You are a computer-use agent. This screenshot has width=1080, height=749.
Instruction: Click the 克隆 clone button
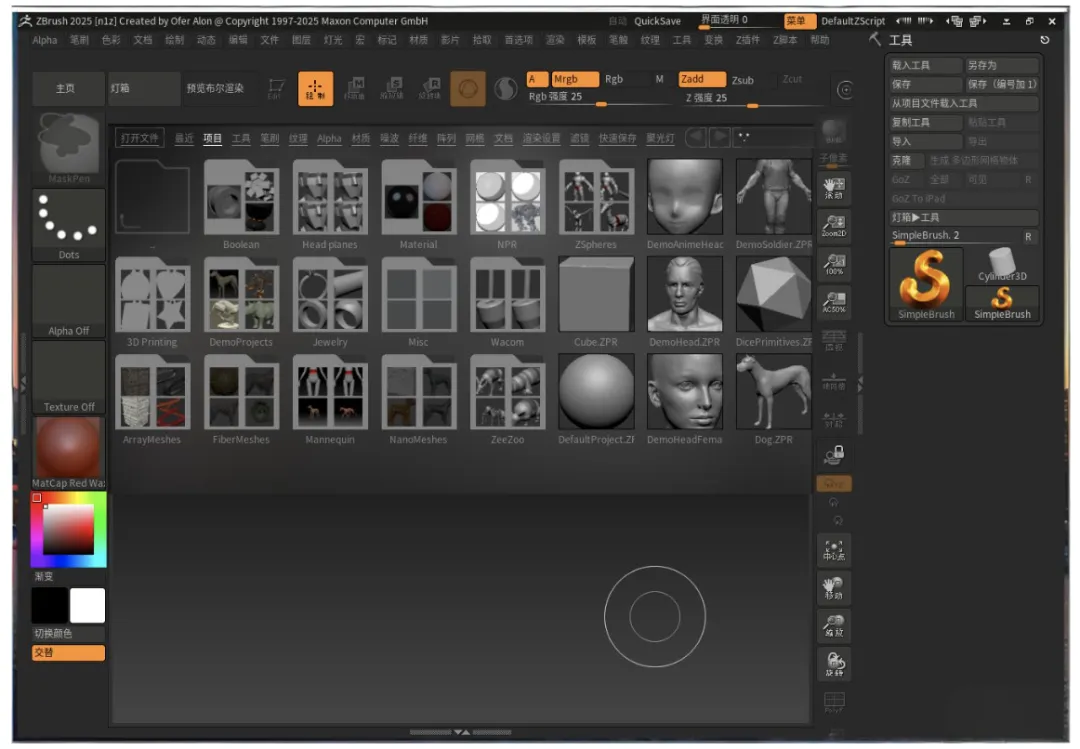pyautogui.click(x=906, y=160)
